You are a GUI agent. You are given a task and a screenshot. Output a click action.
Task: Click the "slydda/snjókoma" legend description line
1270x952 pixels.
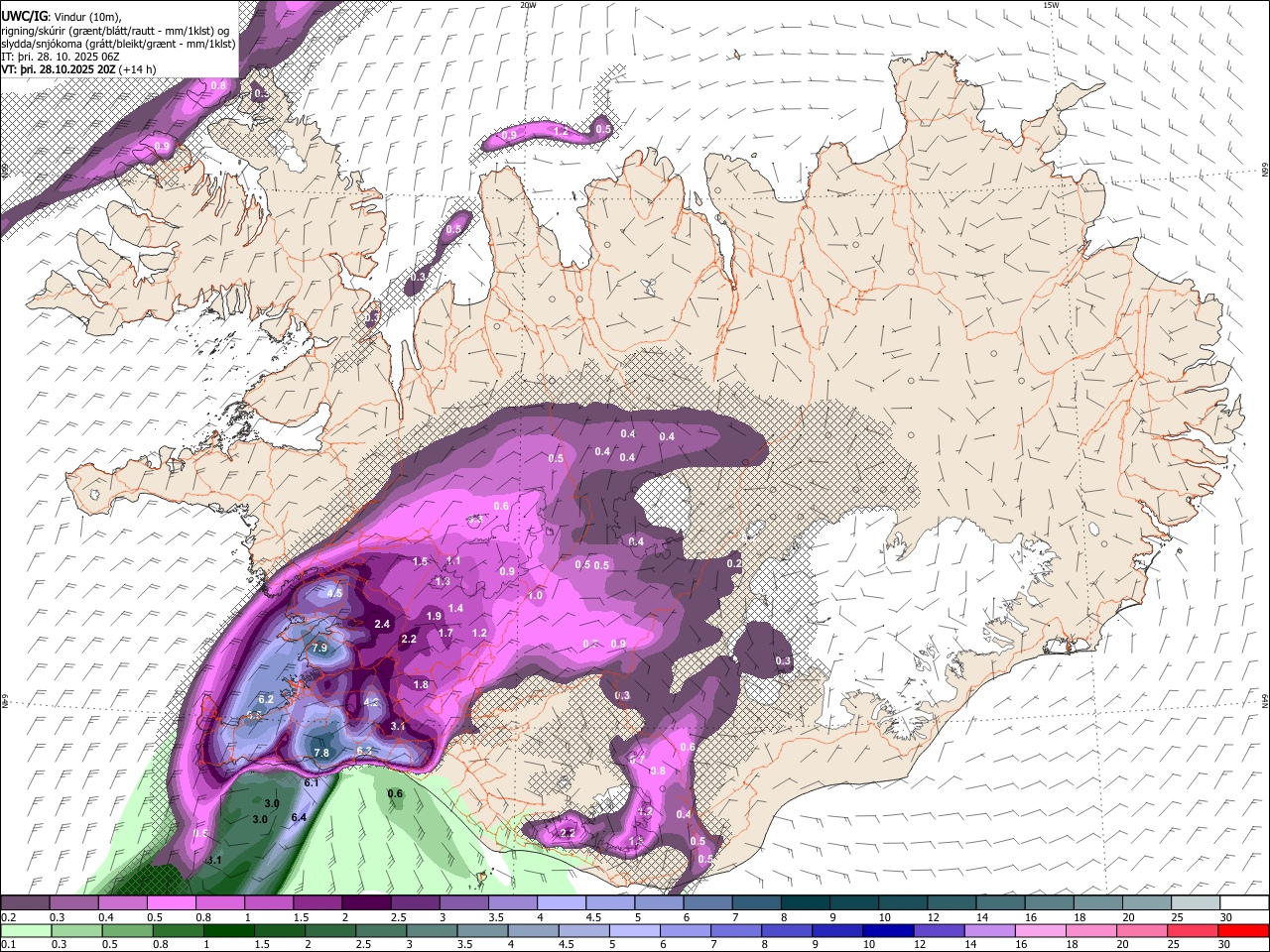118,44
